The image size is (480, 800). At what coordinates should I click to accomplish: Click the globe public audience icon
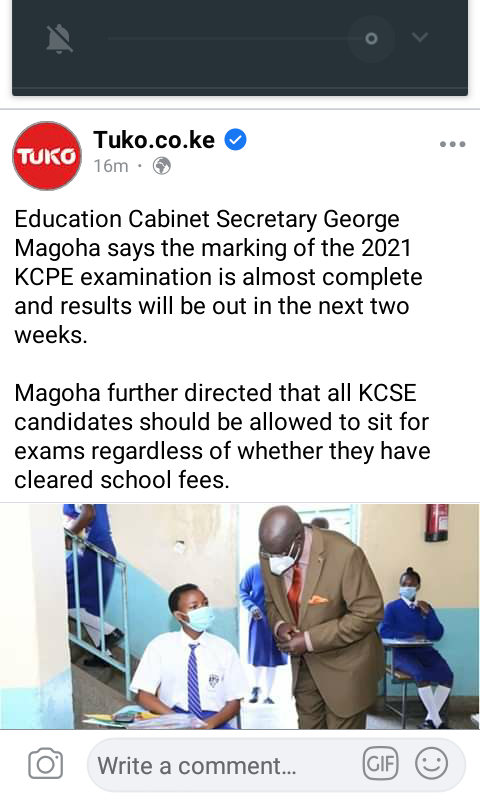(x=162, y=166)
